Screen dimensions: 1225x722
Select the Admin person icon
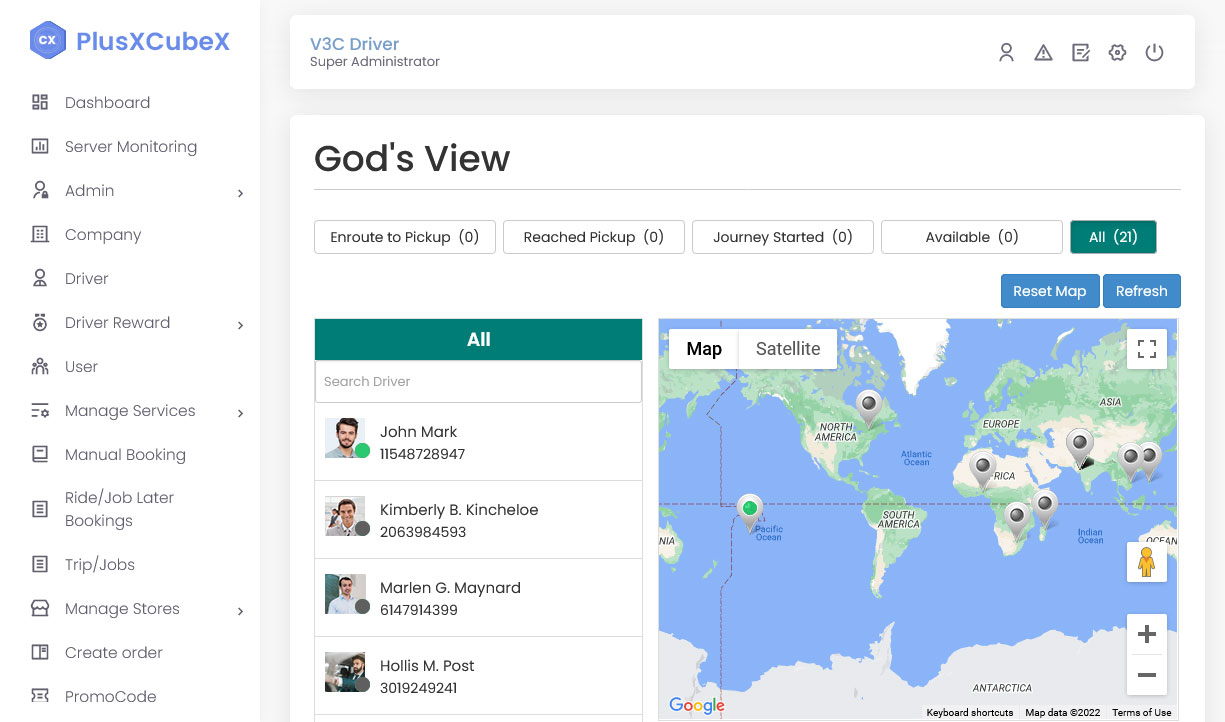click(40, 190)
